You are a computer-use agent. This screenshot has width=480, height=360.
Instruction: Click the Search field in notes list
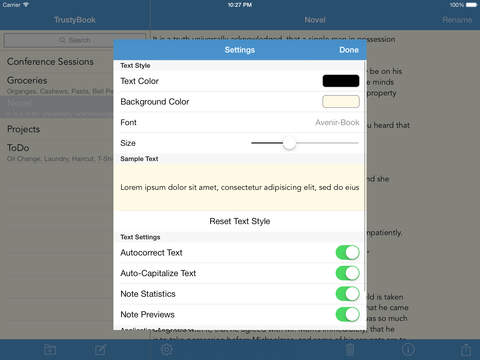(x=75, y=40)
